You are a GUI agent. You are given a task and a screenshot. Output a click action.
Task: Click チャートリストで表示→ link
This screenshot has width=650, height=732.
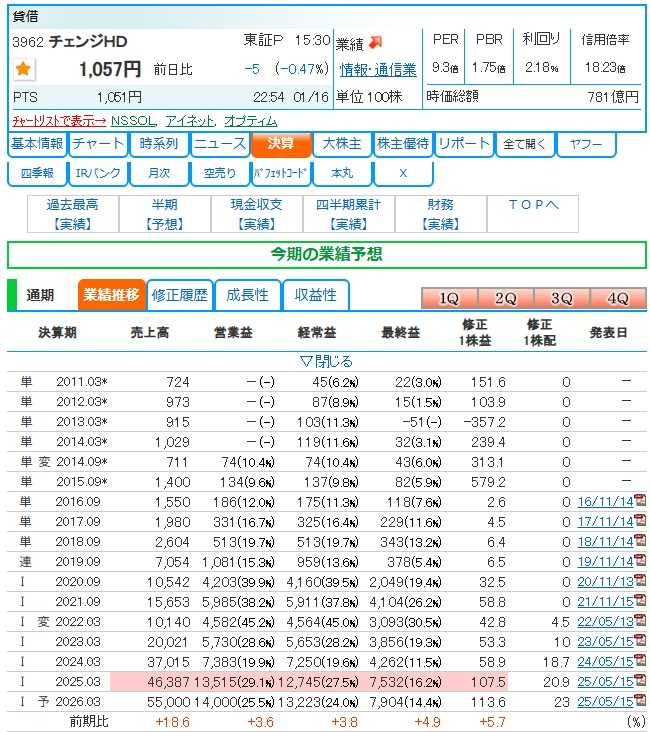tap(59, 121)
